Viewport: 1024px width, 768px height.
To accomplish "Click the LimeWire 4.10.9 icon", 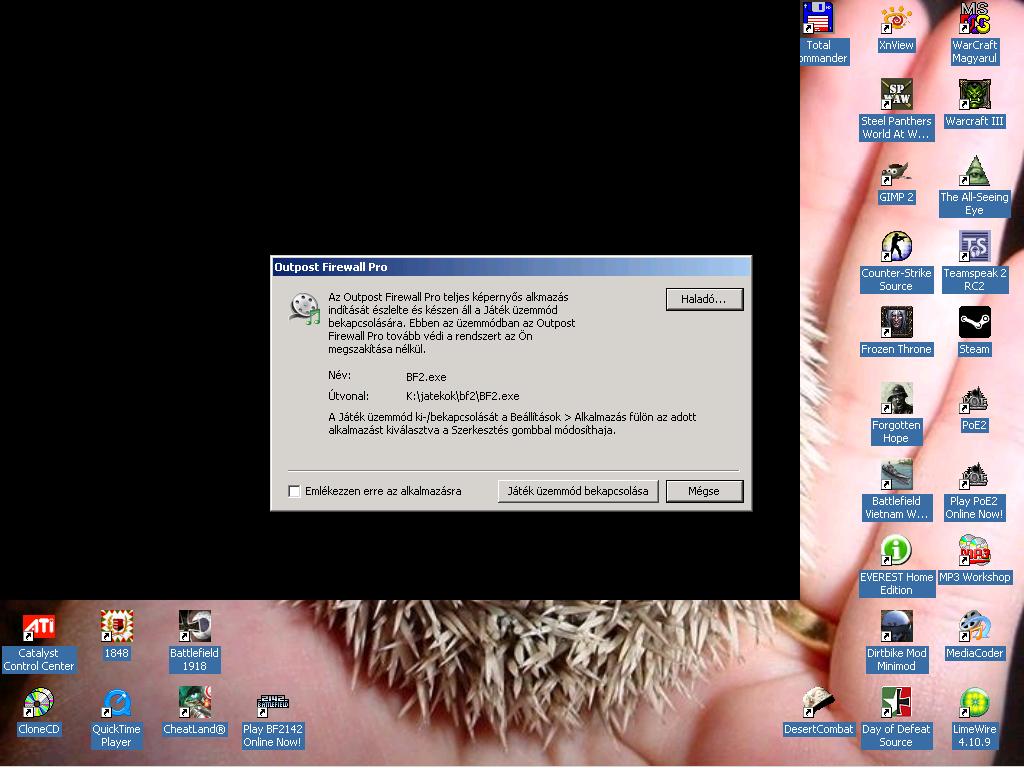I will 974,704.
